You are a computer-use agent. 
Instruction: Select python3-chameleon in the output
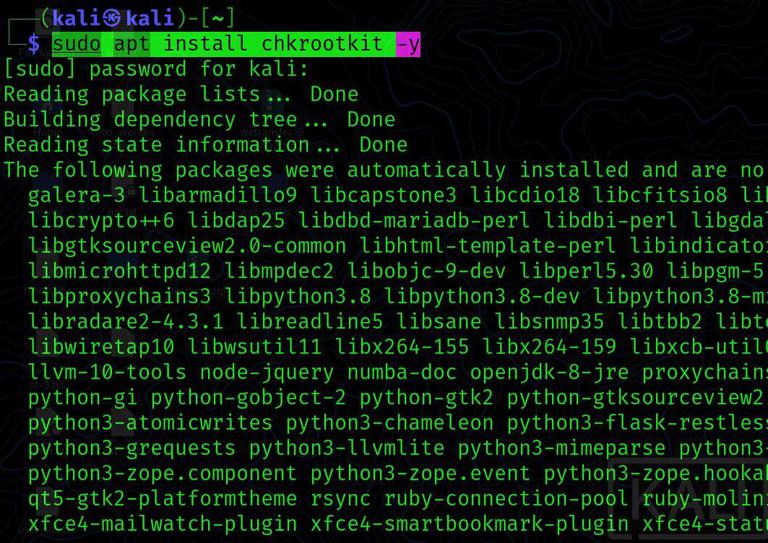tap(389, 424)
